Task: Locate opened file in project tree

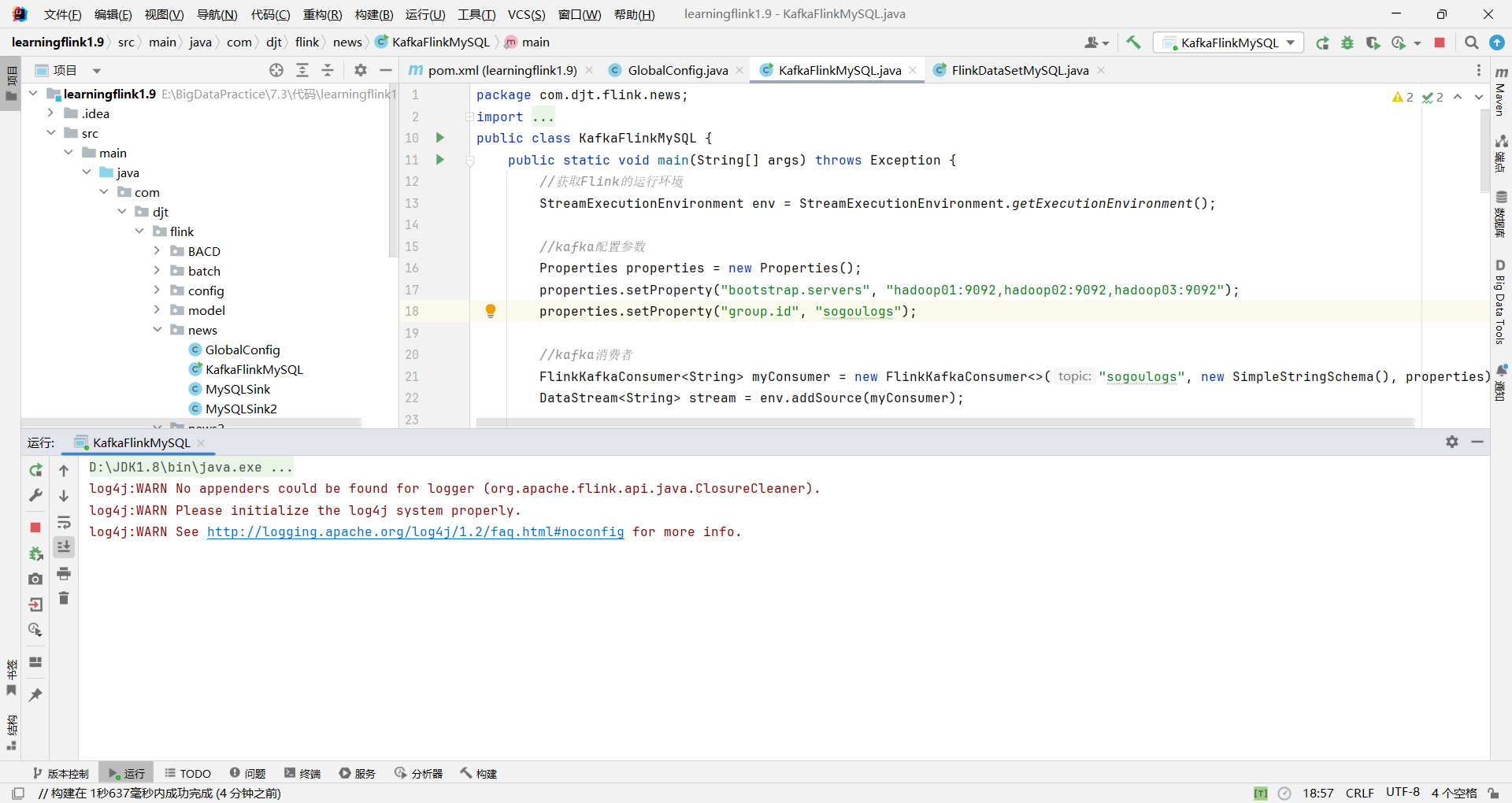Action: (x=276, y=70)
